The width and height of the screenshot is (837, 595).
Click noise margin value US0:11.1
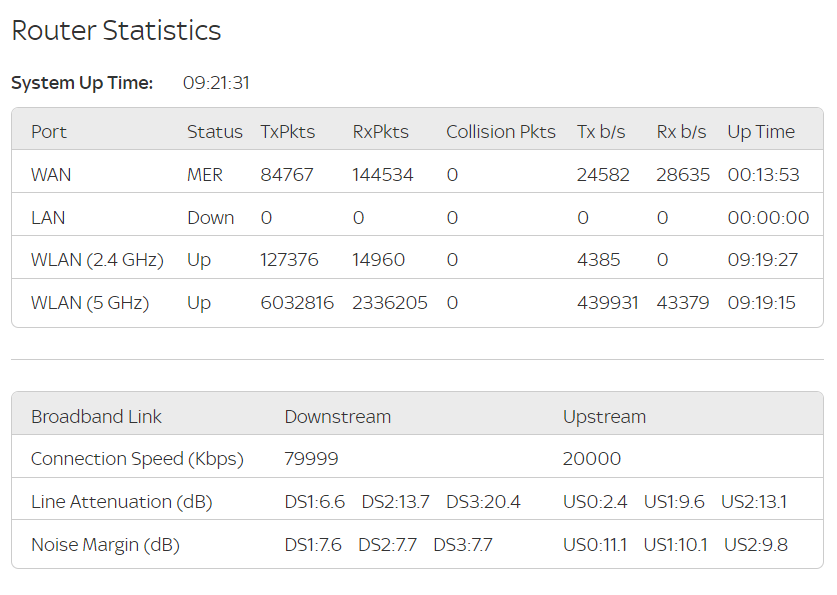(x=595, y=545)
